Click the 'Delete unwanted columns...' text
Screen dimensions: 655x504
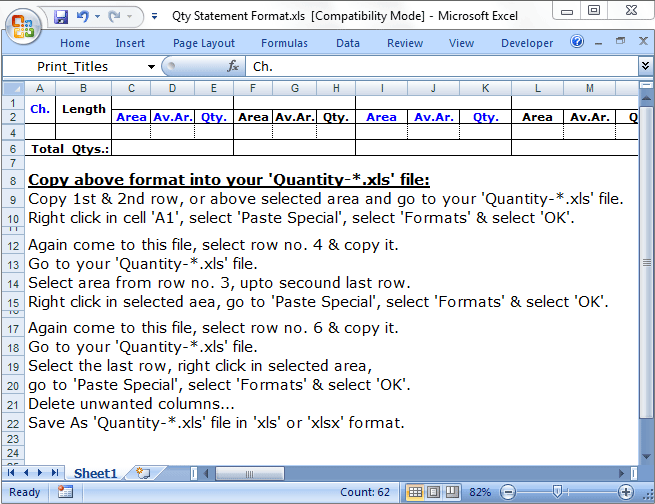(131, 404)
